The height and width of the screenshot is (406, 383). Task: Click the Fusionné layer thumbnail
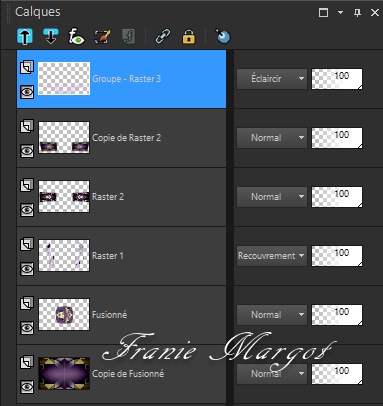tap(64, 314)
